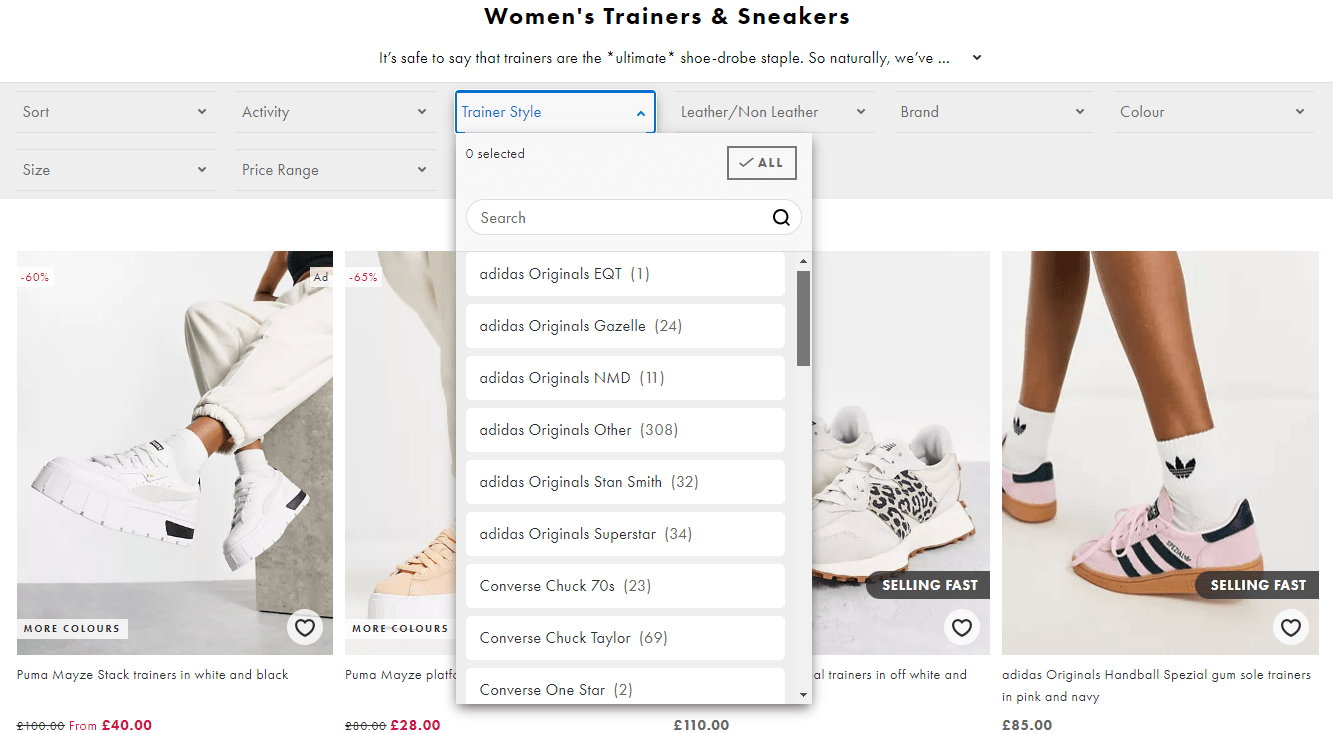Click the £28.00 sale price
The height and width of the screenshot is (733, 1333).
(x=416, y=725)
